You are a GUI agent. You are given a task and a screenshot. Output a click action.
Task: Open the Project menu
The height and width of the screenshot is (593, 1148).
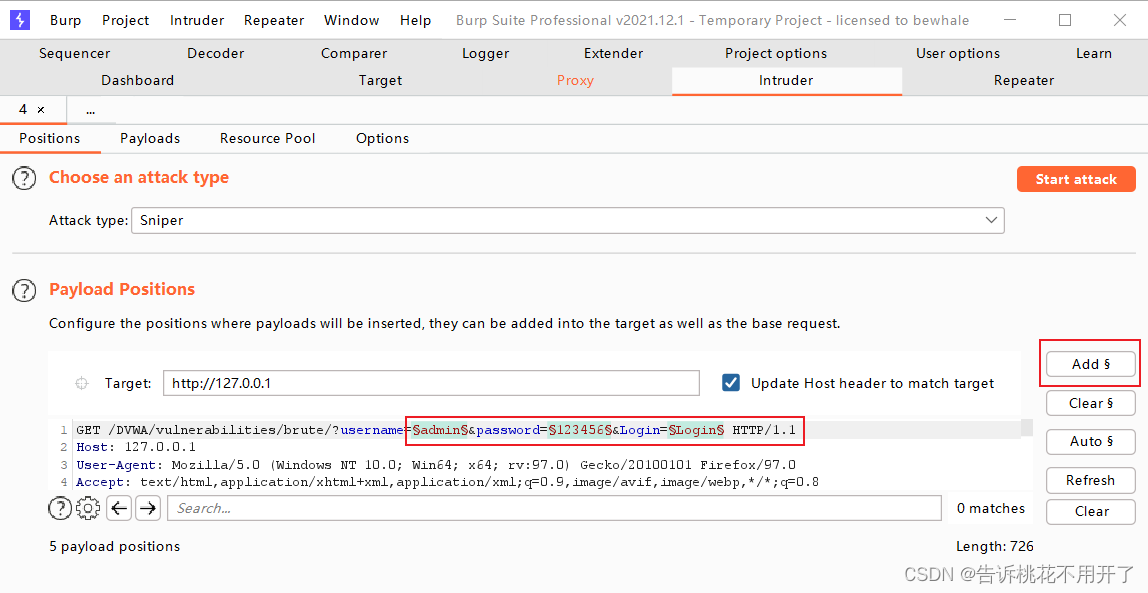(x=126, y=20)
